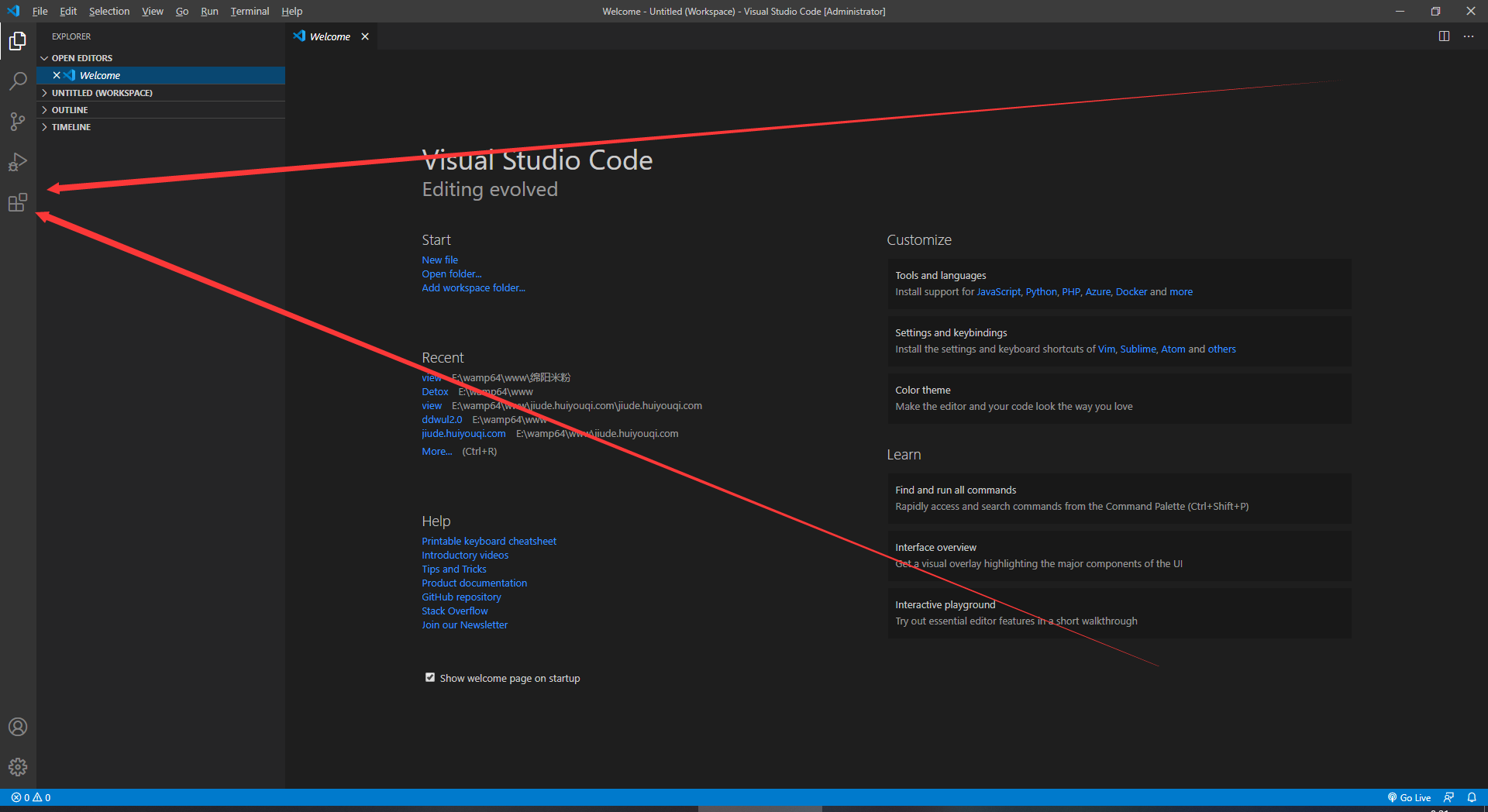Viewport: 1488px width, 812px height.
Task: Close the Welcome tab with its X
Action: (x=365, y=36)
